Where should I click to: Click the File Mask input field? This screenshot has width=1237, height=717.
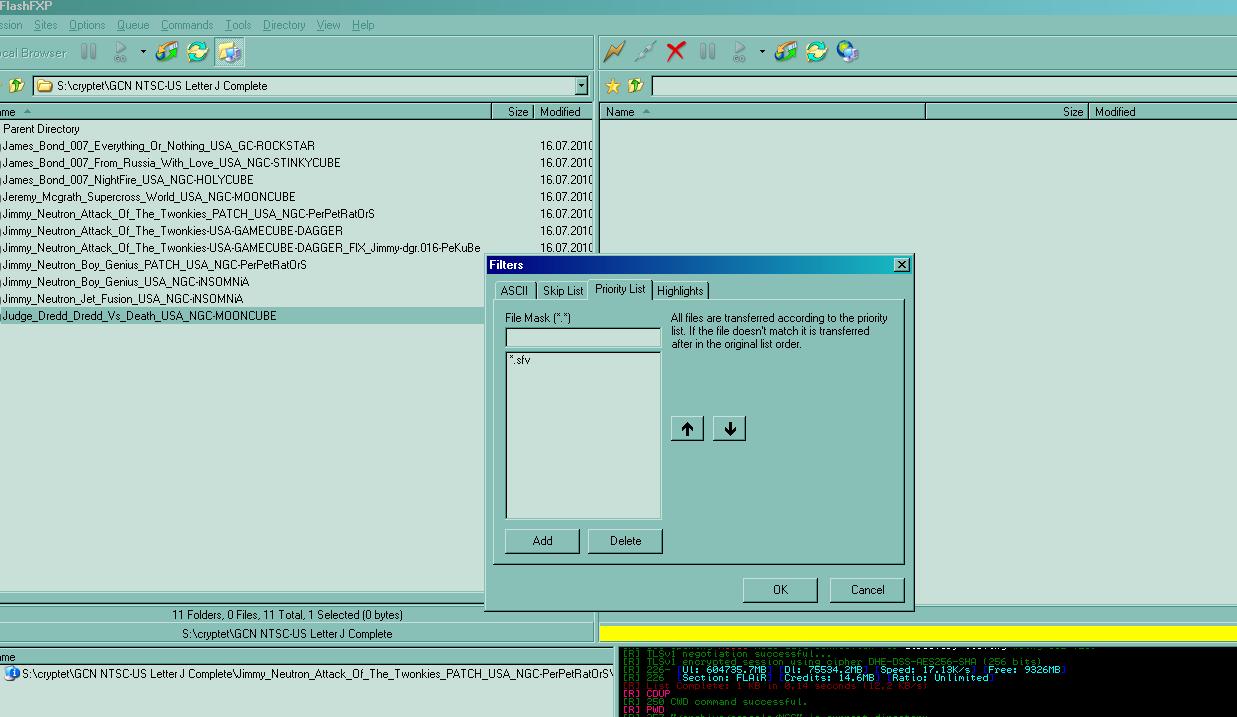[583, 338]
